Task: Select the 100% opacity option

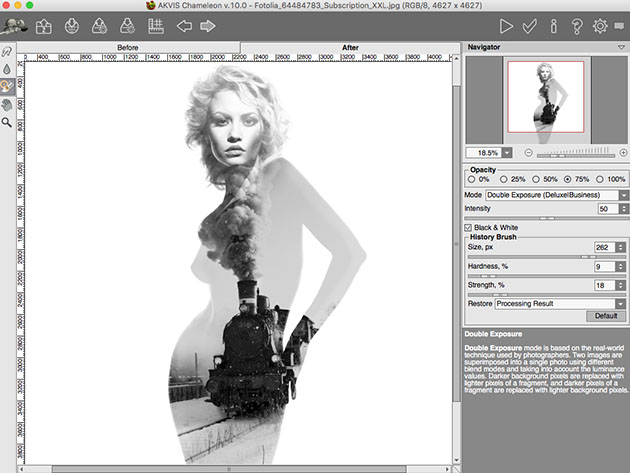Action: pos(600,179)
